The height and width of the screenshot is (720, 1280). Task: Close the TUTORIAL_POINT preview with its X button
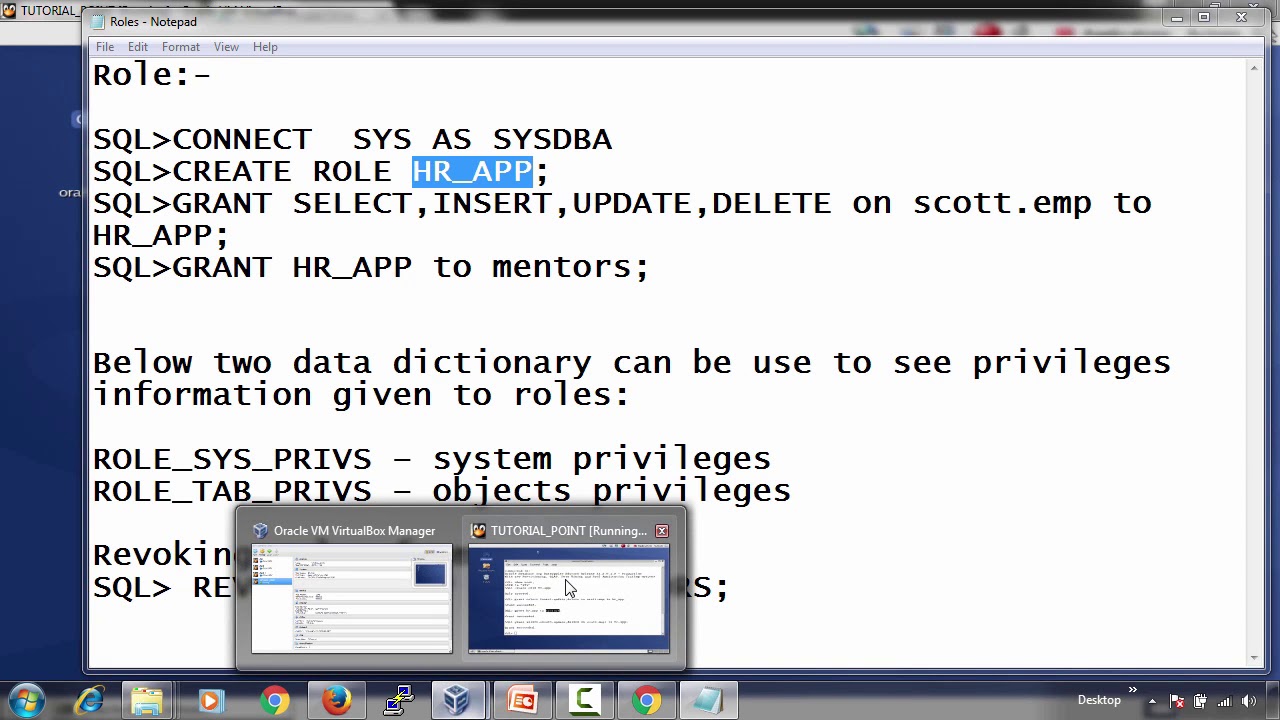661,531
